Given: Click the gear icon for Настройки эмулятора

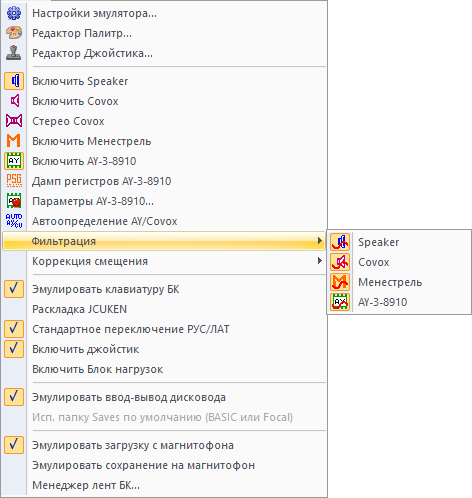Looking at the screenshot, I should coord(14,13).
